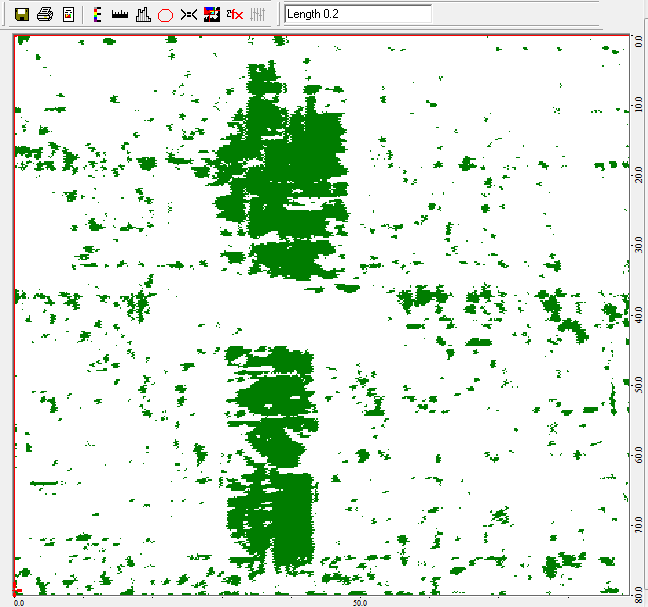Select the ruler measurement tool
Viewport: 648px width, 607px height.
[120, 14]
